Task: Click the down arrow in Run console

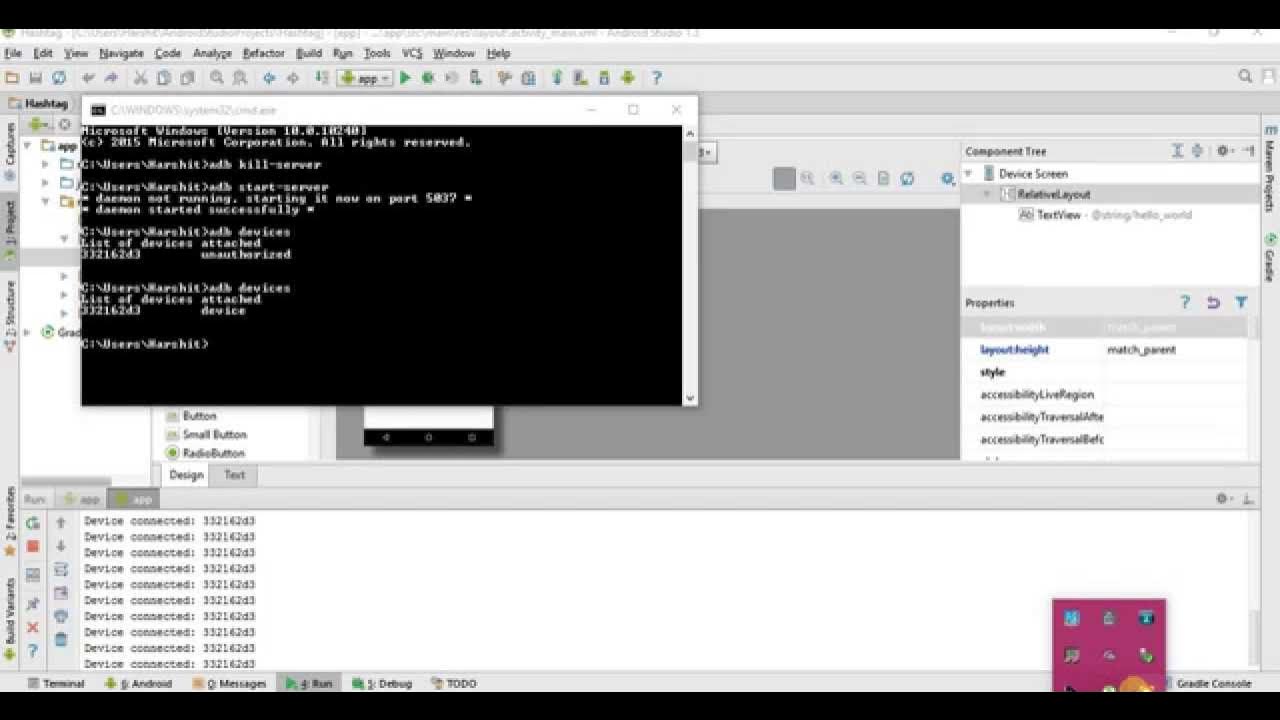Action: click(x=61, y=546)
